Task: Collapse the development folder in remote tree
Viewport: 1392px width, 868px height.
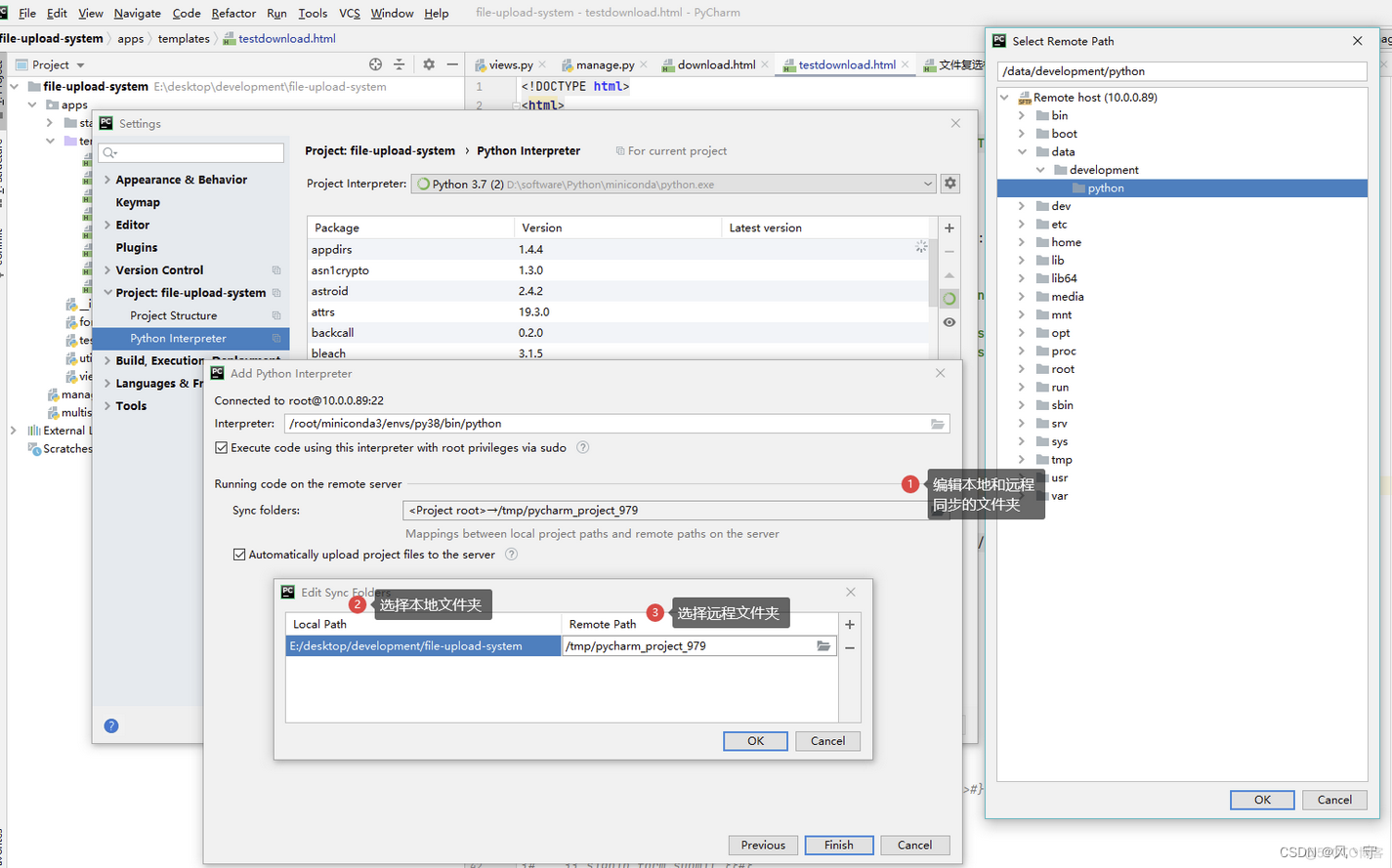Action: (1039, 169)
